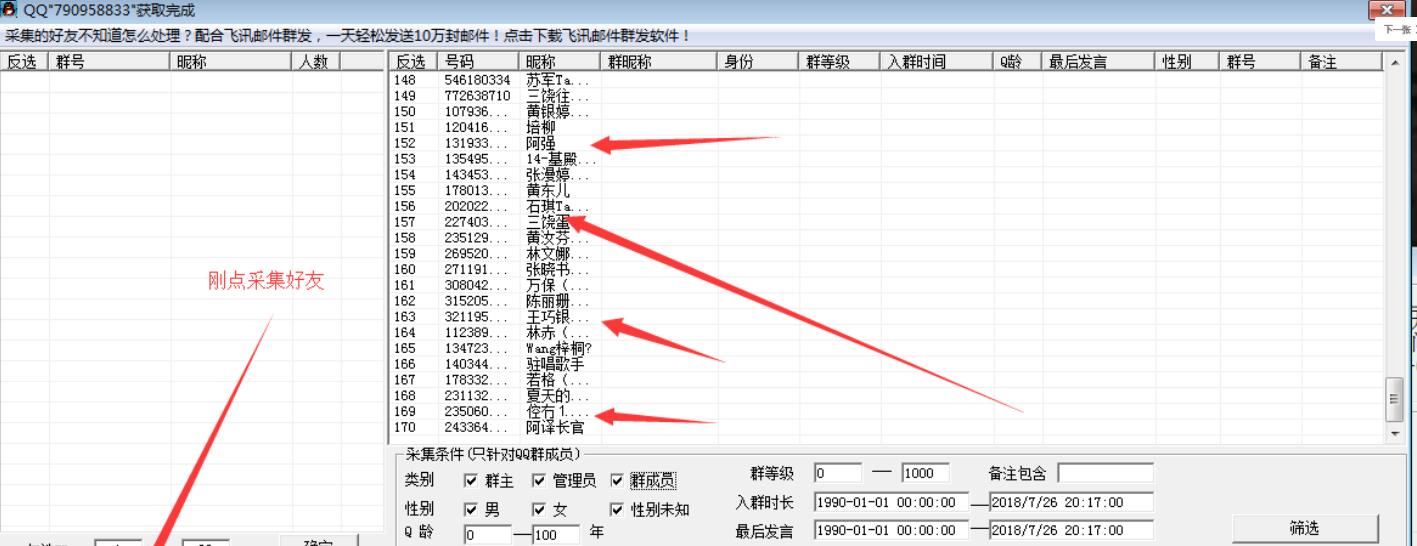Select row 159 with nickname 林文娜

[886, 253]
